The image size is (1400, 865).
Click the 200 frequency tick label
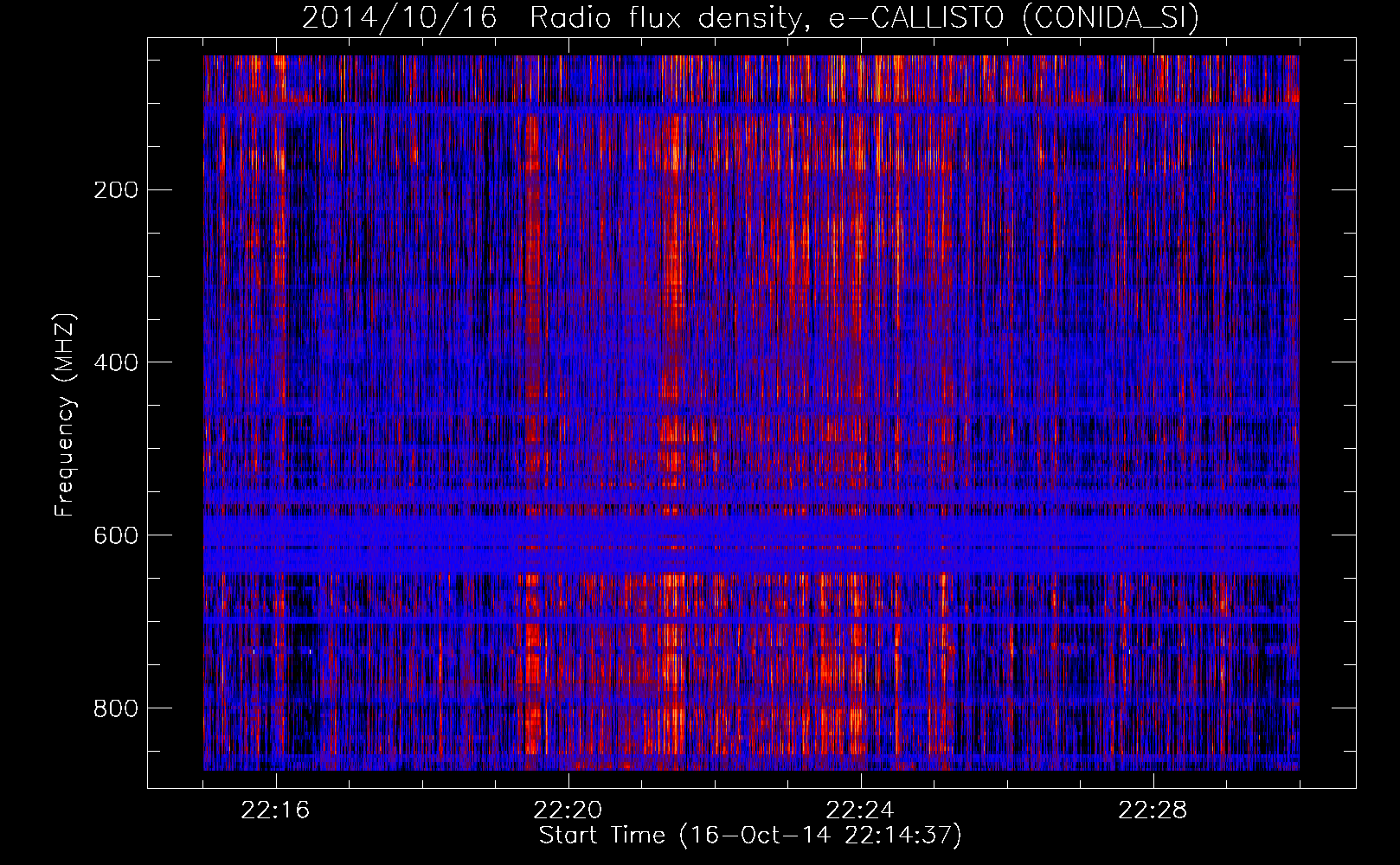(115, 190)
